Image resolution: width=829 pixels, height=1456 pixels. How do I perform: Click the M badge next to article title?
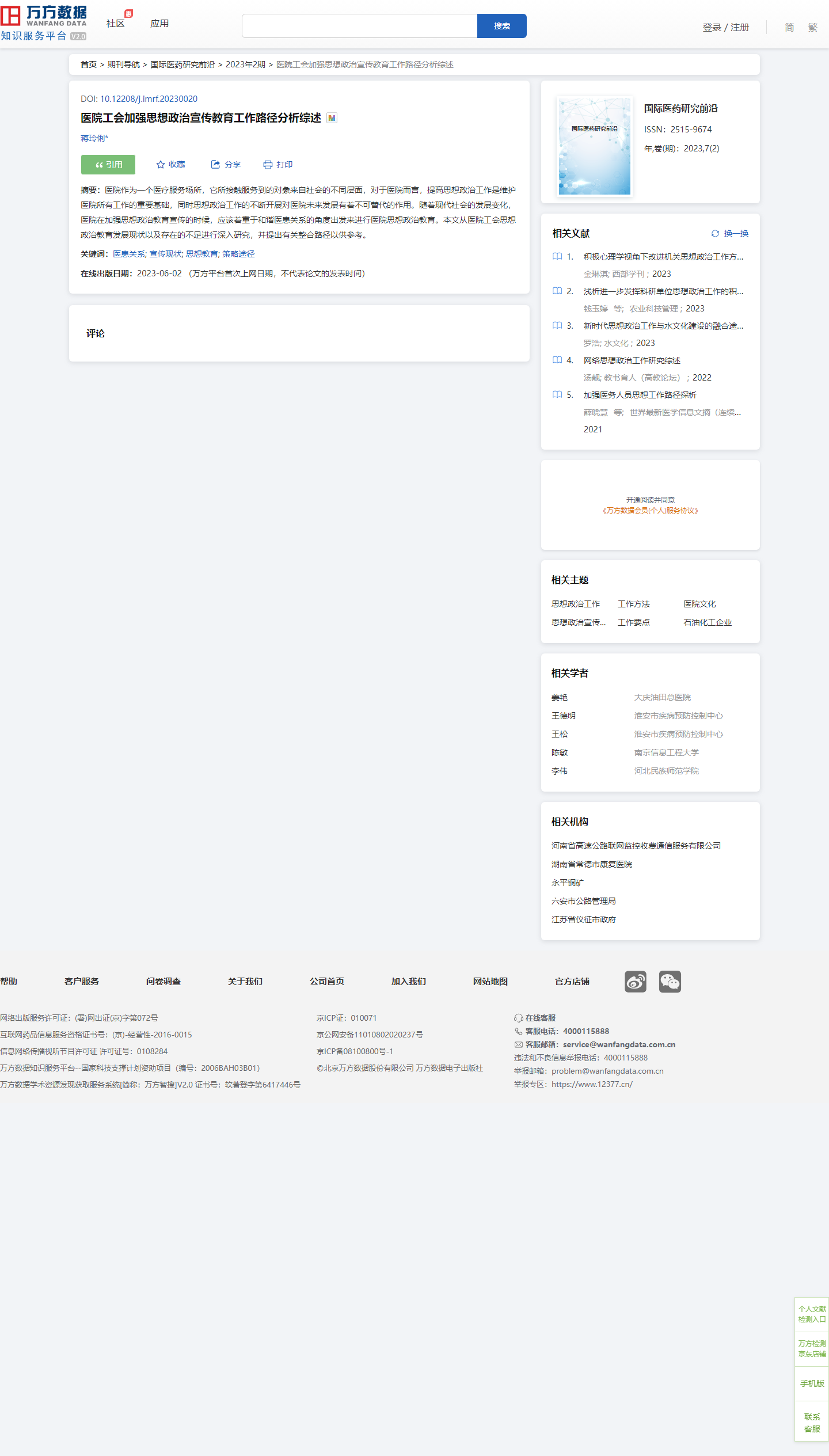tap(332, 118)
